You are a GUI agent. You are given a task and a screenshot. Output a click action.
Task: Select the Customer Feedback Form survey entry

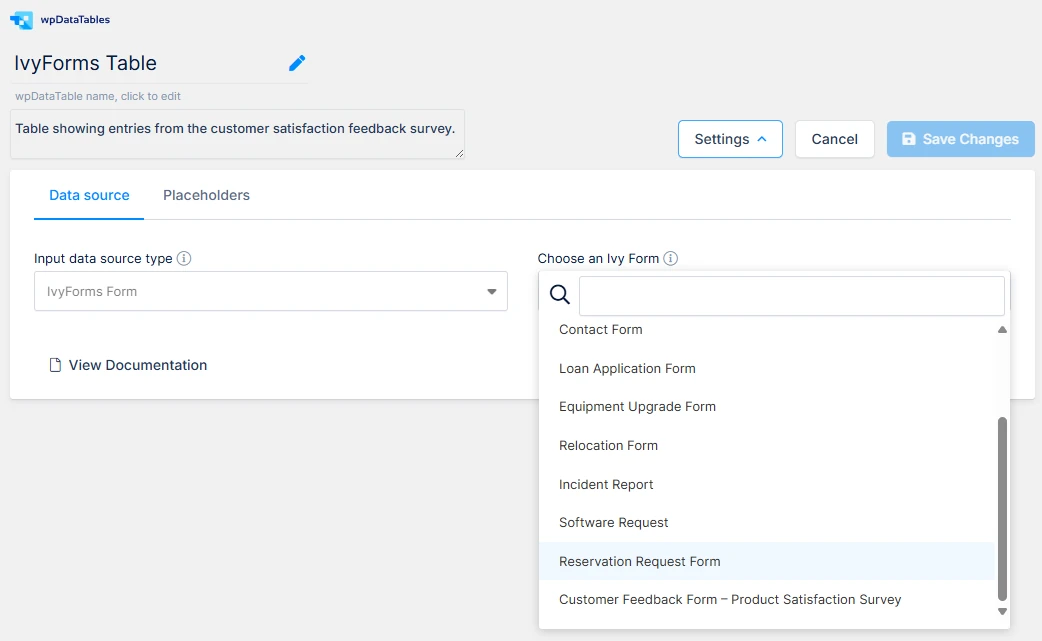click(x=729, y=599)
